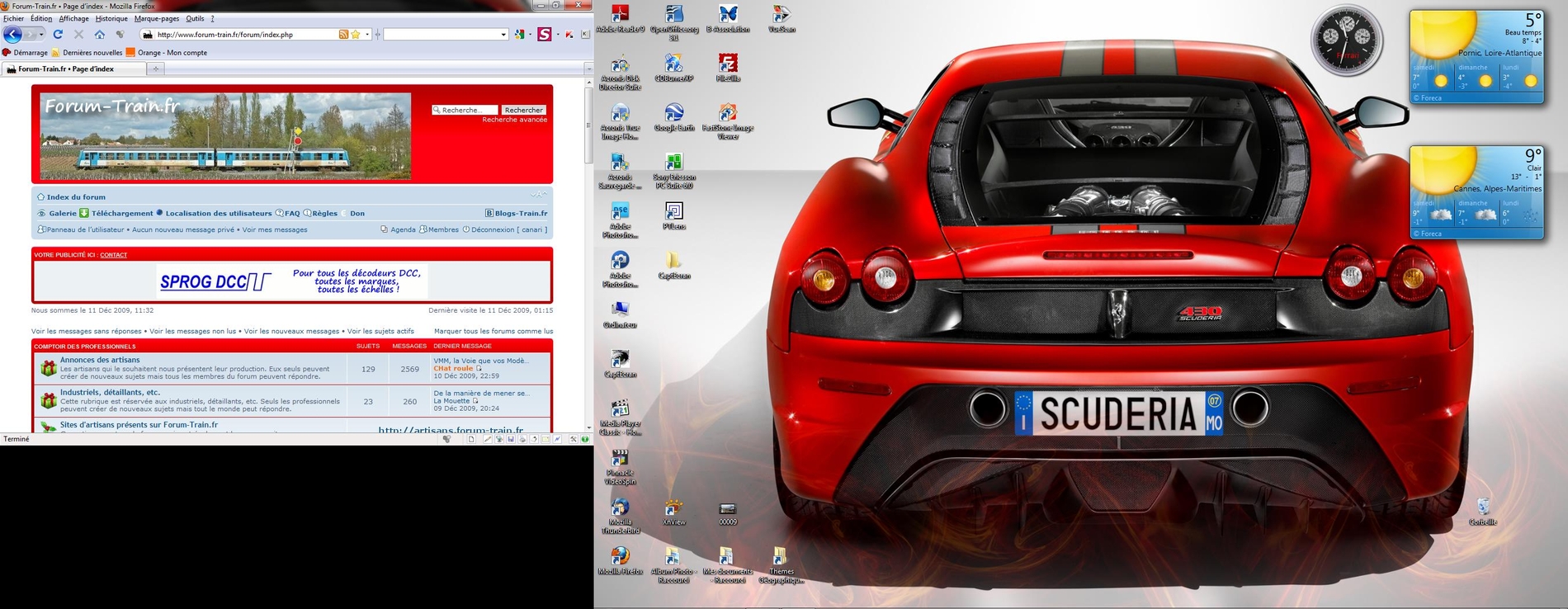The width and height of the screenshot is (1568, 609).
Task: Open dropdown next to Google toolbar icon
Action: [530, 35]
